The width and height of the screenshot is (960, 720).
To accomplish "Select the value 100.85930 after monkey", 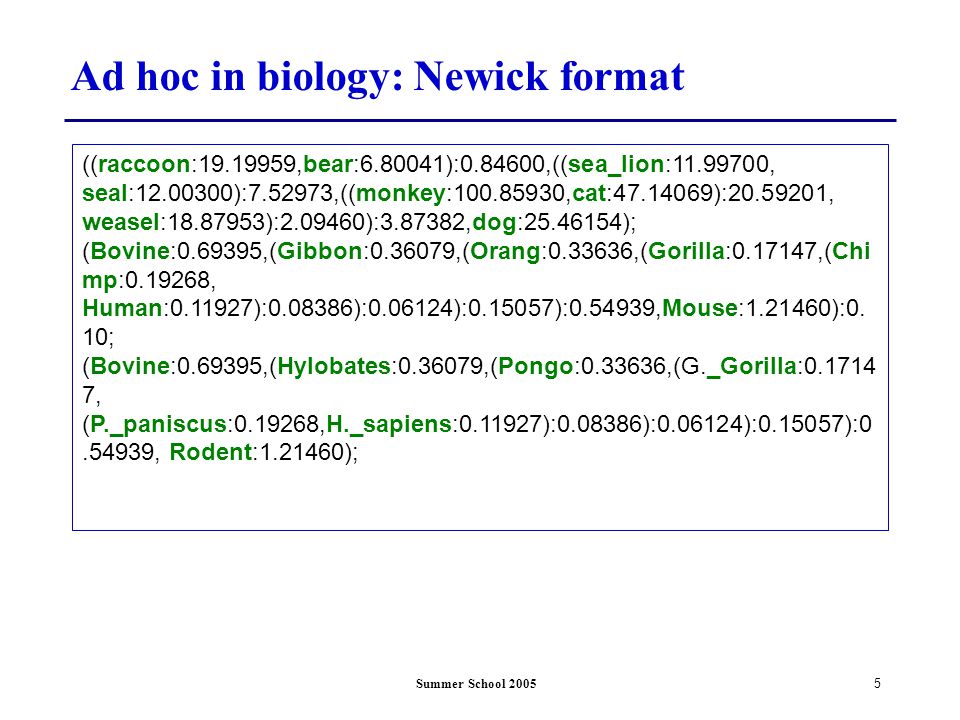I will point(509,193).
